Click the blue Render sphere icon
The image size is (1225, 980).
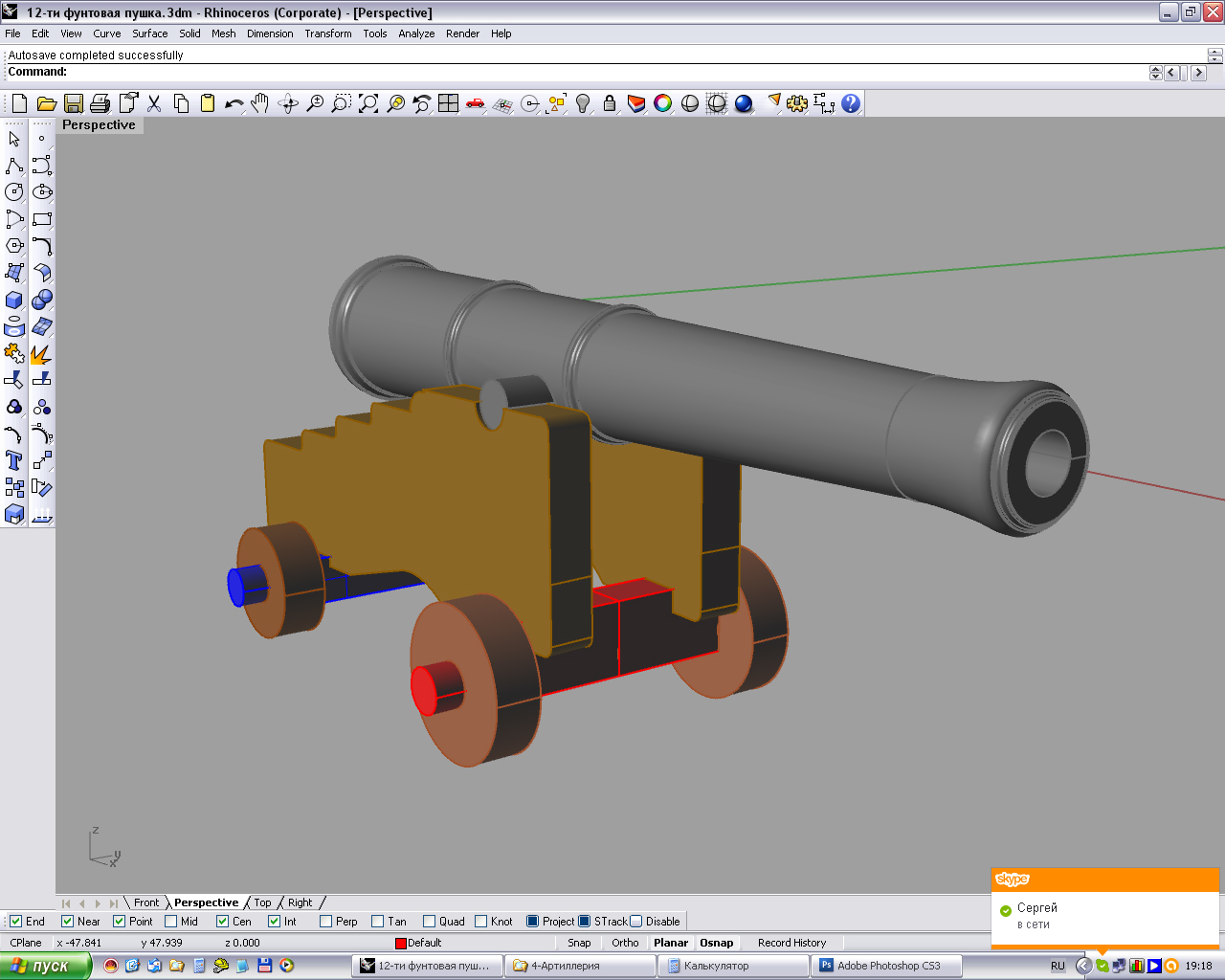click(x=744, y=103)
